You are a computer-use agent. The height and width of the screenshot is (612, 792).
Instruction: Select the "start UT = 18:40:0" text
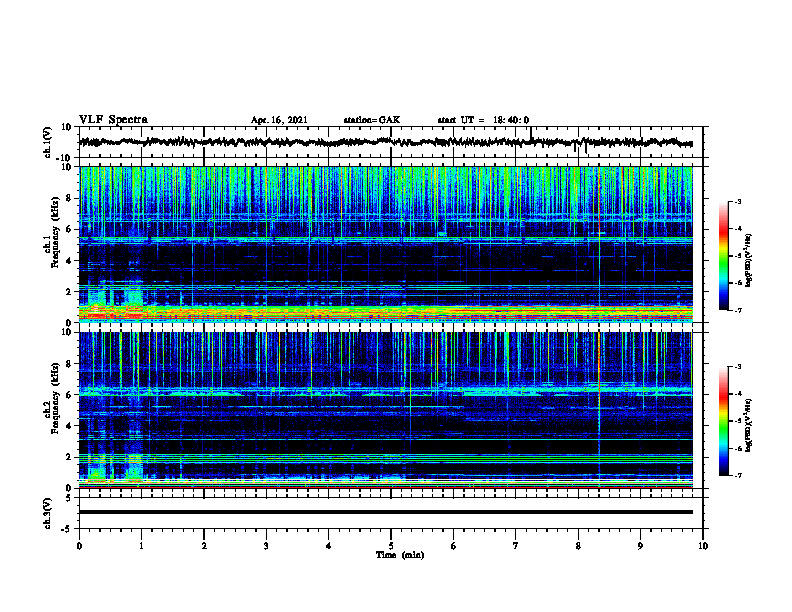483,120
